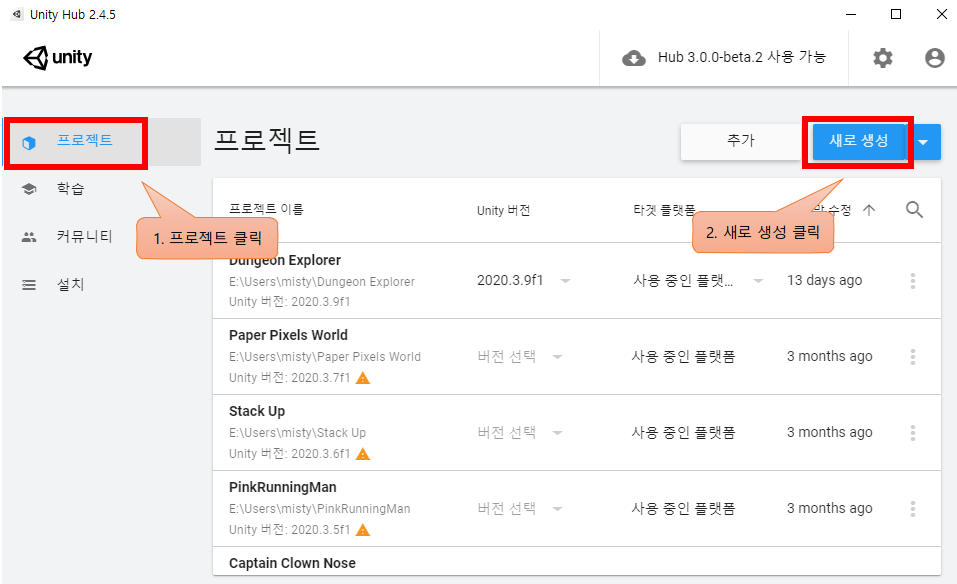This screenshot has width=957, height=584.
Task: Click path E:\Users\misty\Dungeon Explorer
Action: (x=322, y=282)
